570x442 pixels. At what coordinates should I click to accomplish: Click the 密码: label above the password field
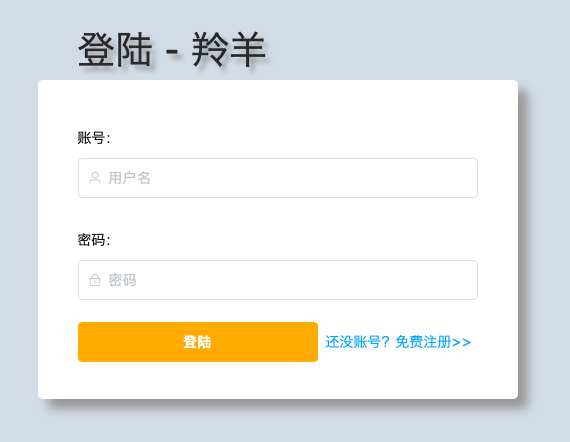[x=94, y=240]
